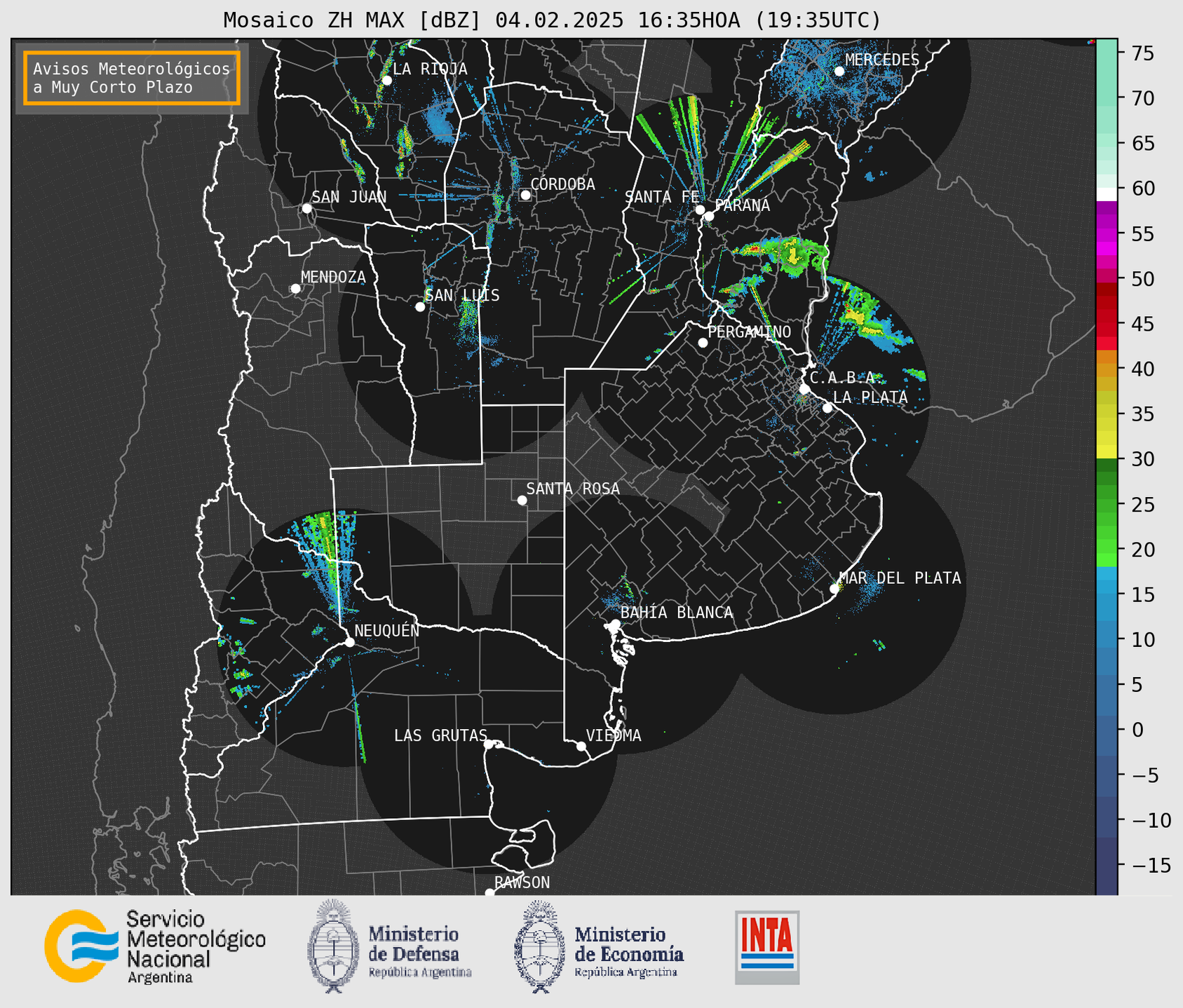Select the CÓRDOBA city marker dot
Viewport: 1183px width, 1008px height.
coord(525,195)
